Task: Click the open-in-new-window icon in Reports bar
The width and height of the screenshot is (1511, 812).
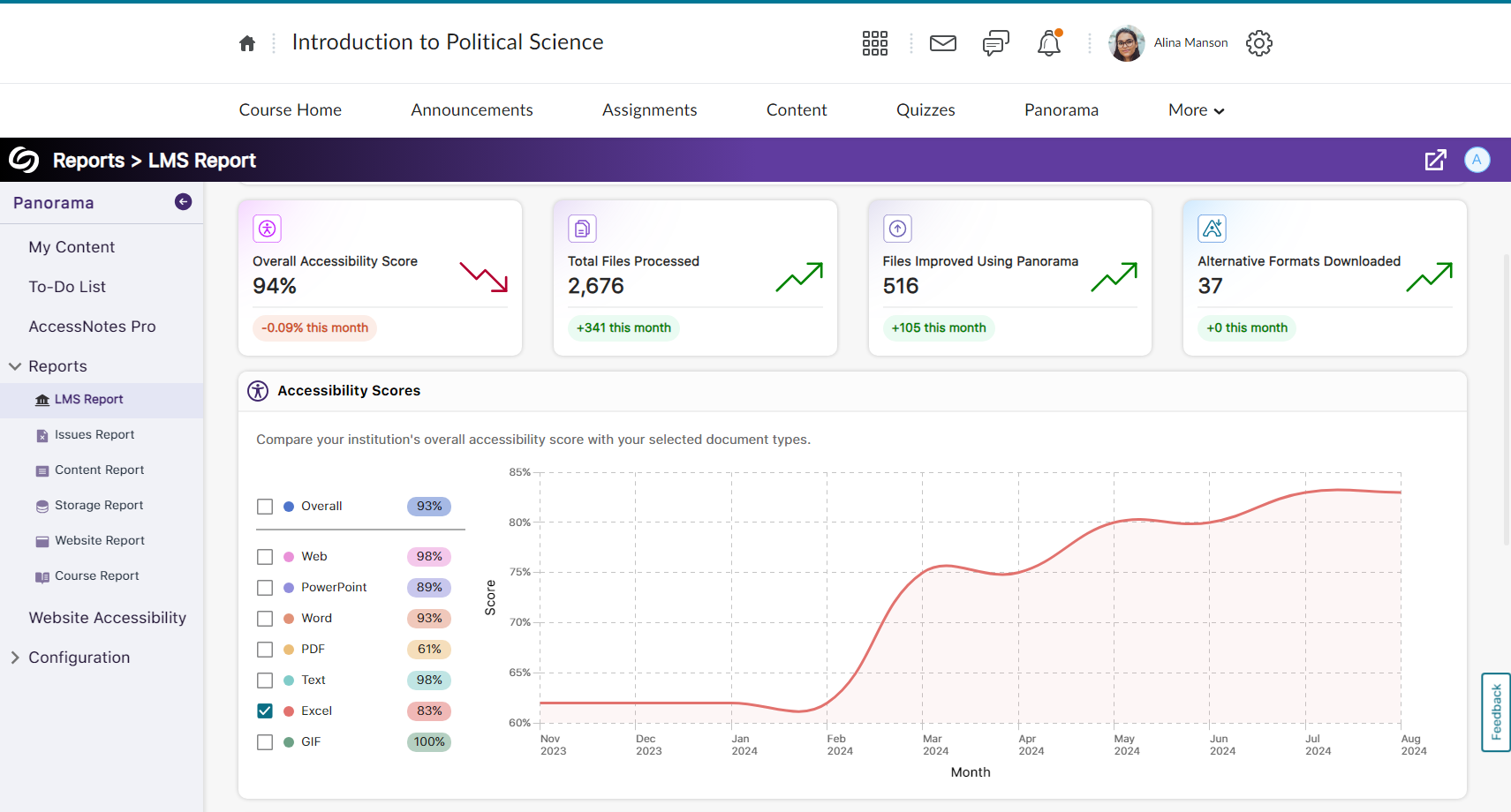Action: click(1435, 160)
